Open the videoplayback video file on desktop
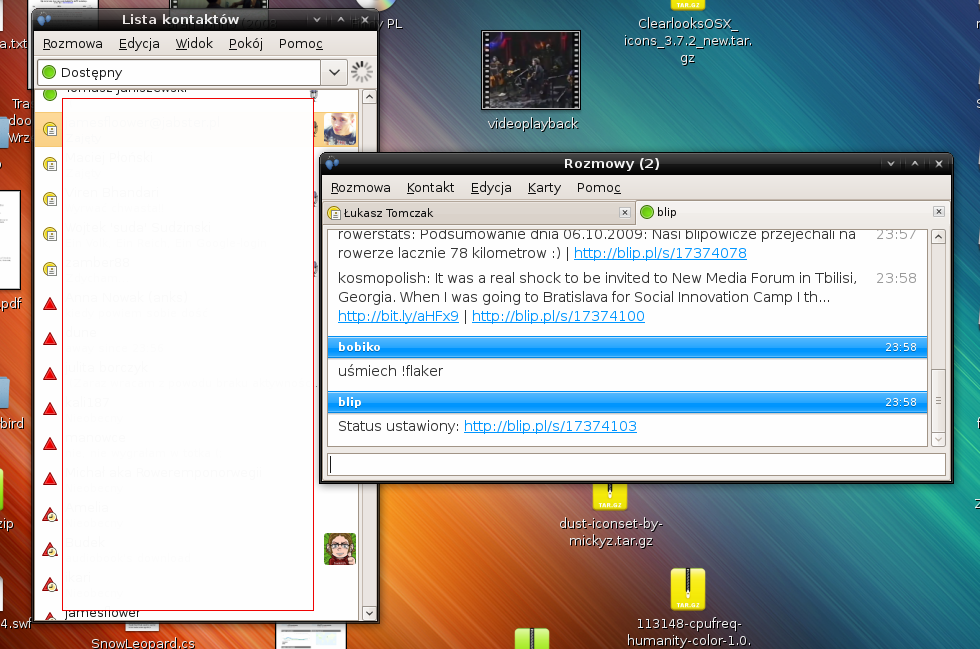The image size is (980, 649). pyautogui.click(x=532, y=70)
